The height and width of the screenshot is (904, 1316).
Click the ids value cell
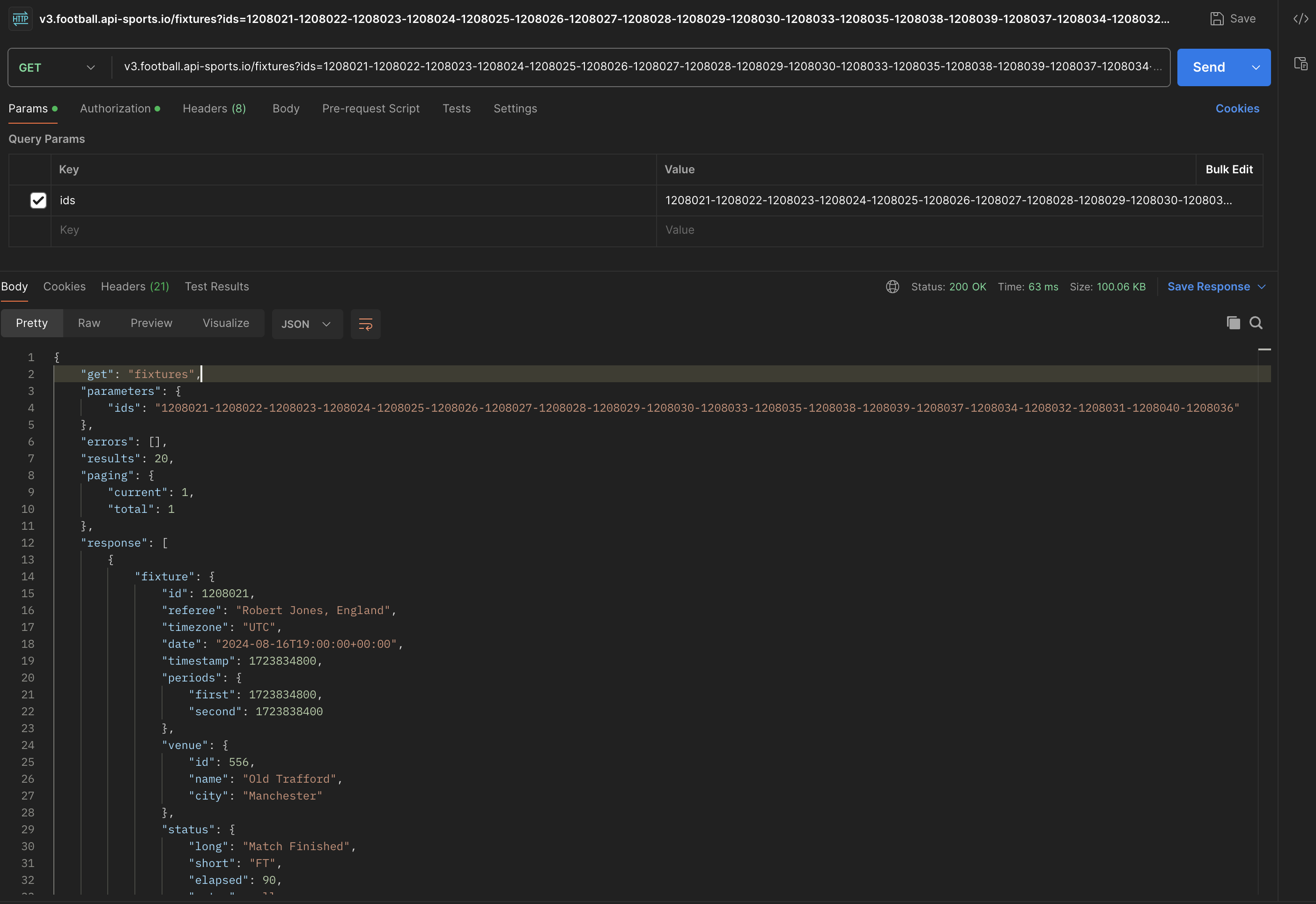(x=959, y=200)
